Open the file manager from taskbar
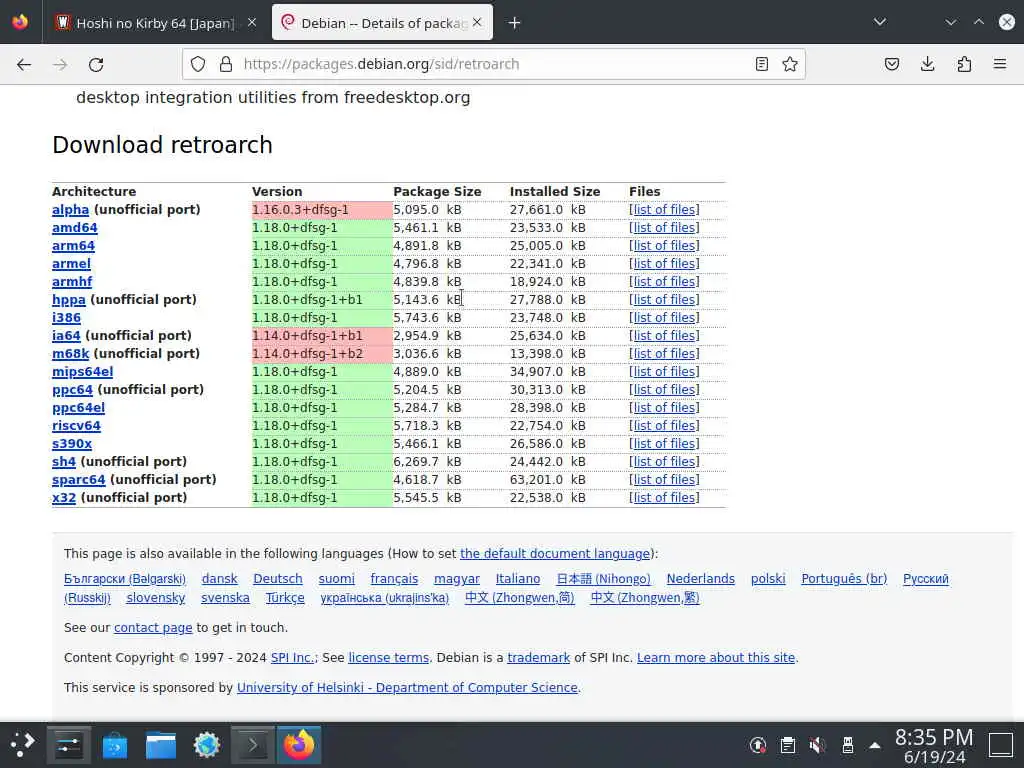Viewport: 1024px width, 768px height. pyautogui.click(x=161, y=745)
